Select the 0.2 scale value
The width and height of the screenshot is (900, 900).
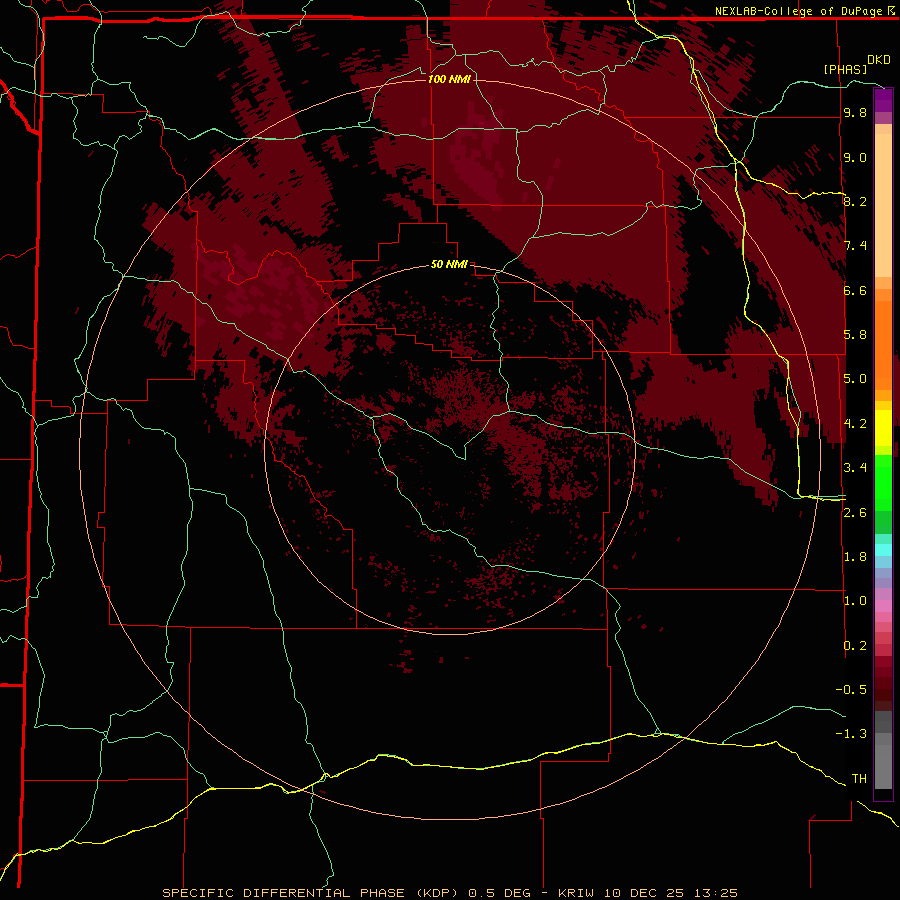pos(855,646)
